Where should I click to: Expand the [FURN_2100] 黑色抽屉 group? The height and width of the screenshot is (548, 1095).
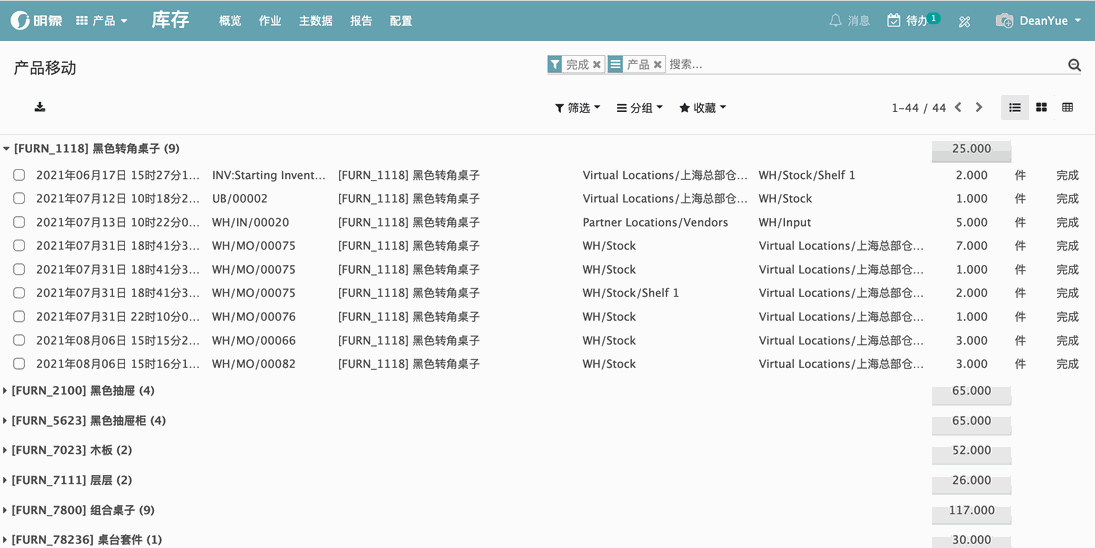click(82, 391)
